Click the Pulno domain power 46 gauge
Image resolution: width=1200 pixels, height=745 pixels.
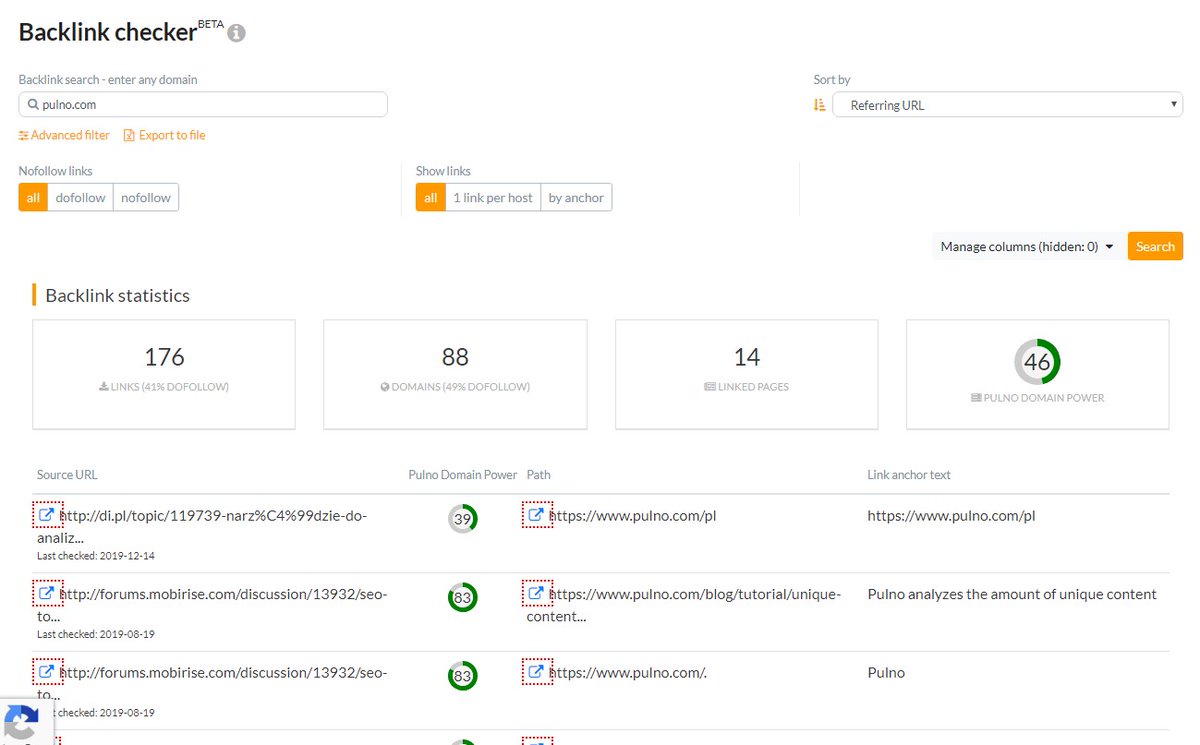[1037, 362]
